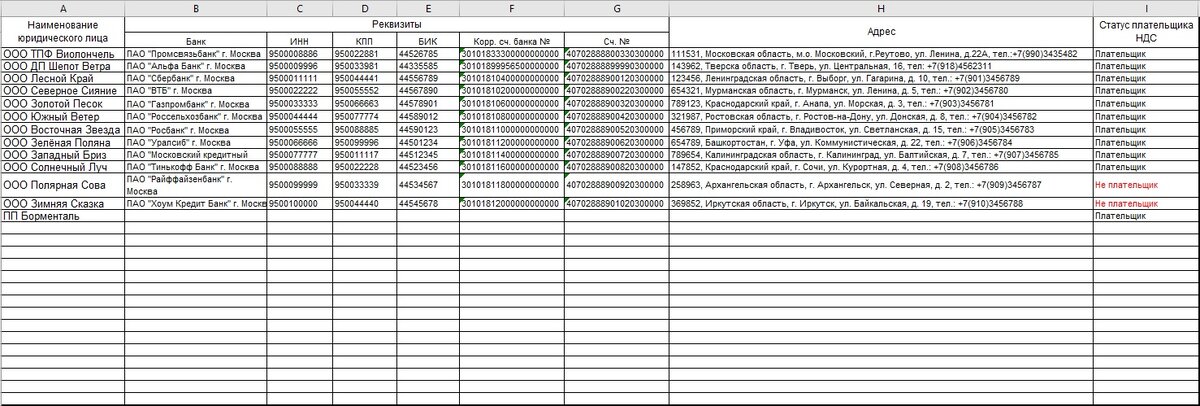Select column H header
The image size is (1200, 406).
(x=881, y=8)
